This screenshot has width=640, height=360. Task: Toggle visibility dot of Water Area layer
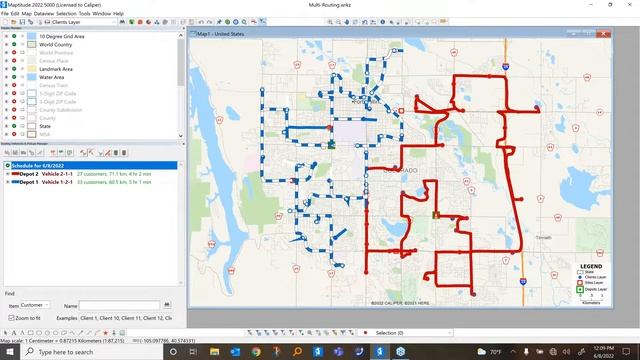click(14, 77)
